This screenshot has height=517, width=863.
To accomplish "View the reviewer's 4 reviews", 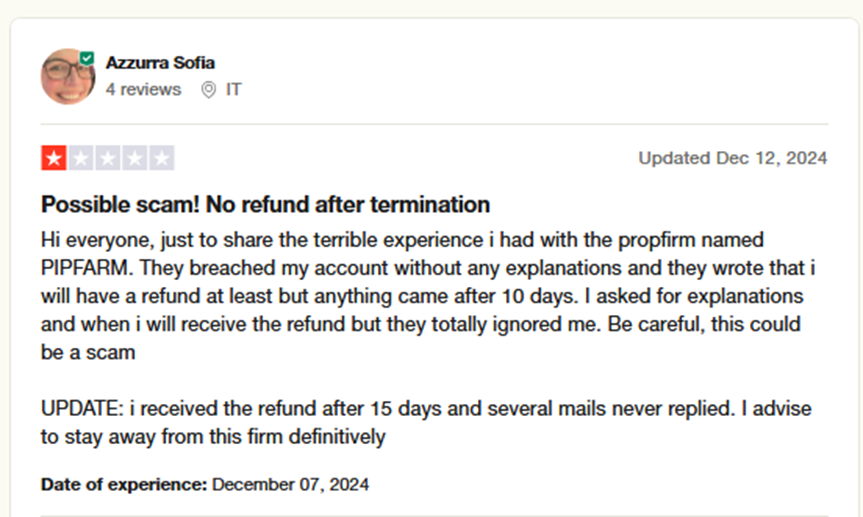I will [x=144, y=90].
